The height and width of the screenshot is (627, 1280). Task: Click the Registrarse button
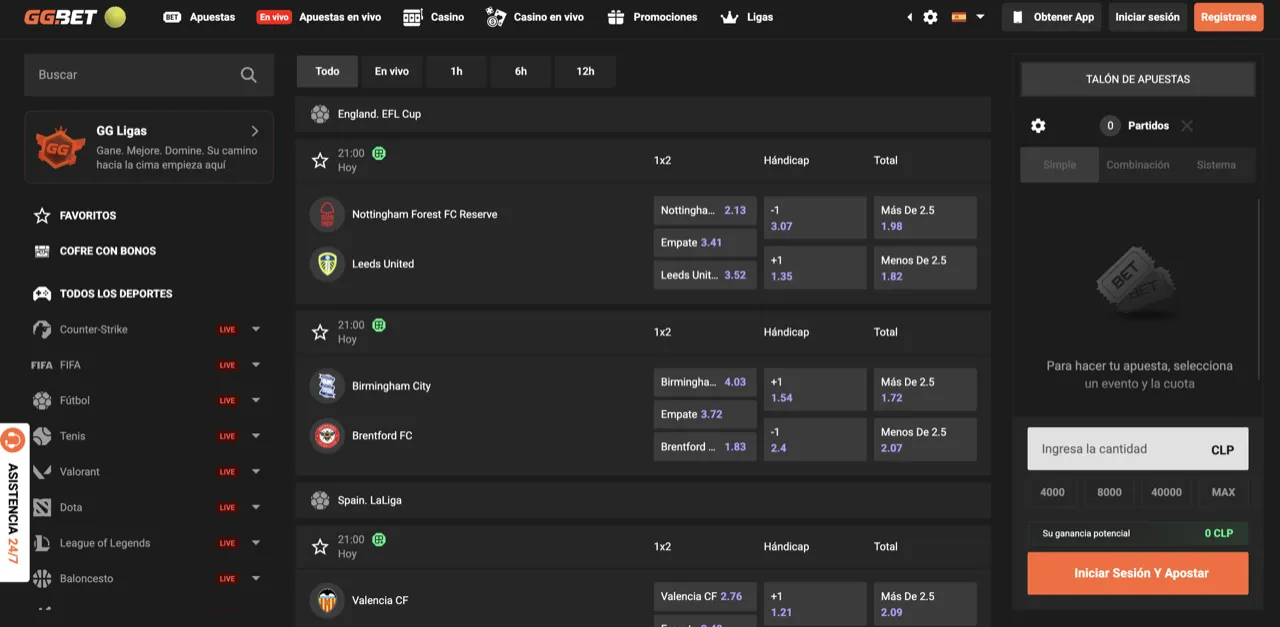1229,17
